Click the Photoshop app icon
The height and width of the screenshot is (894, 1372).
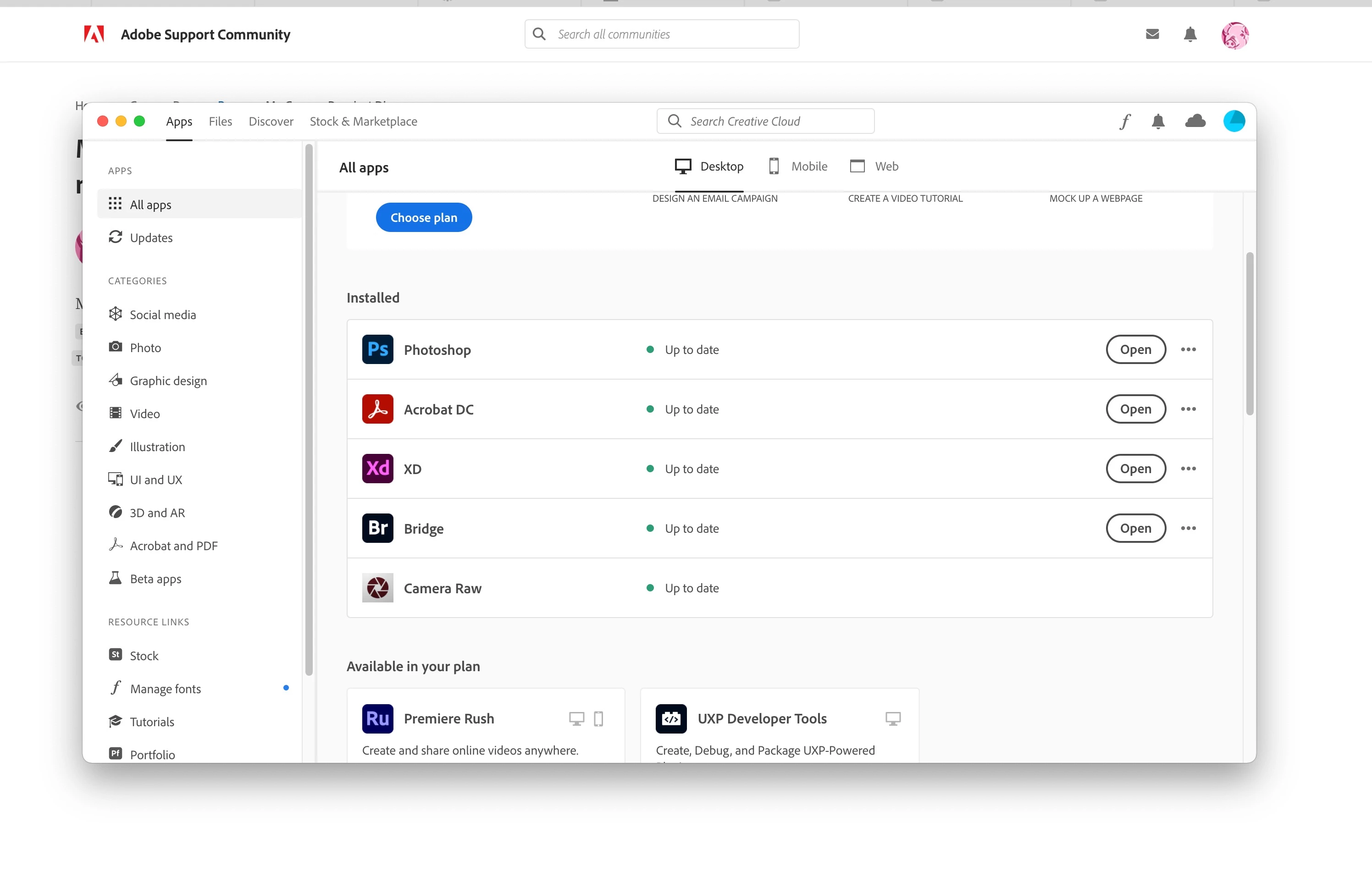[377, 349]
